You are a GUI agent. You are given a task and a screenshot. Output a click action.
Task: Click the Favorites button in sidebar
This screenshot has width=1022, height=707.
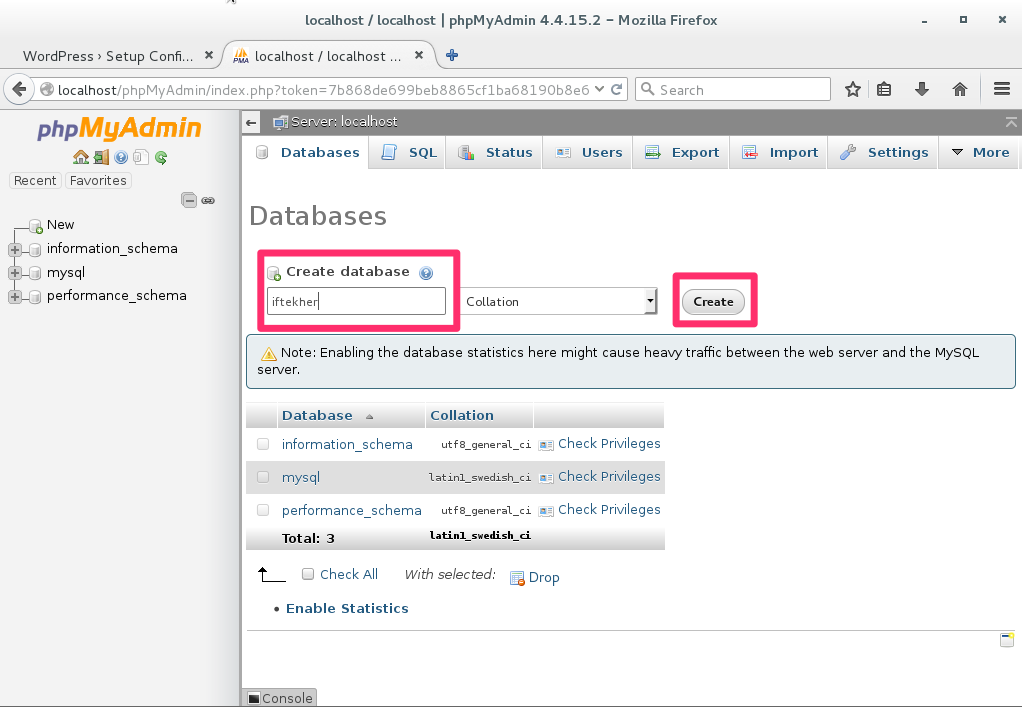coord(98,180)
